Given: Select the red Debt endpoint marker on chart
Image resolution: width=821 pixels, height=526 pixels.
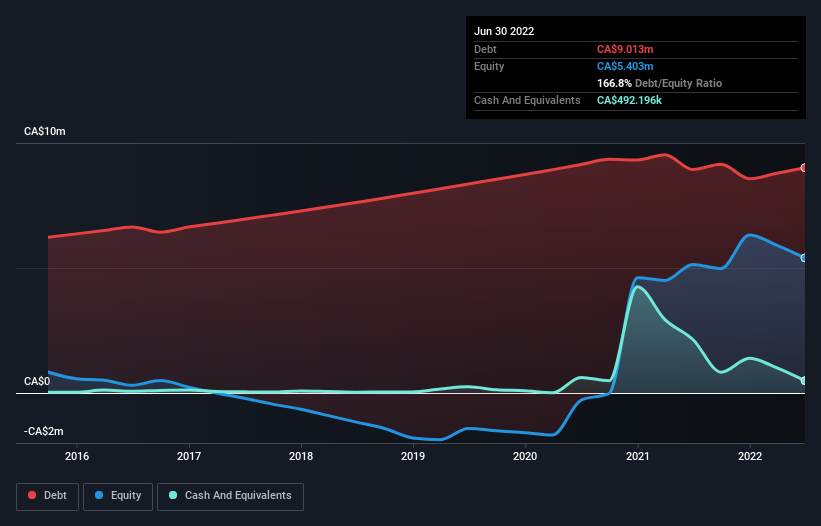Looking at the screenshot, I should (x=804, y=168).
